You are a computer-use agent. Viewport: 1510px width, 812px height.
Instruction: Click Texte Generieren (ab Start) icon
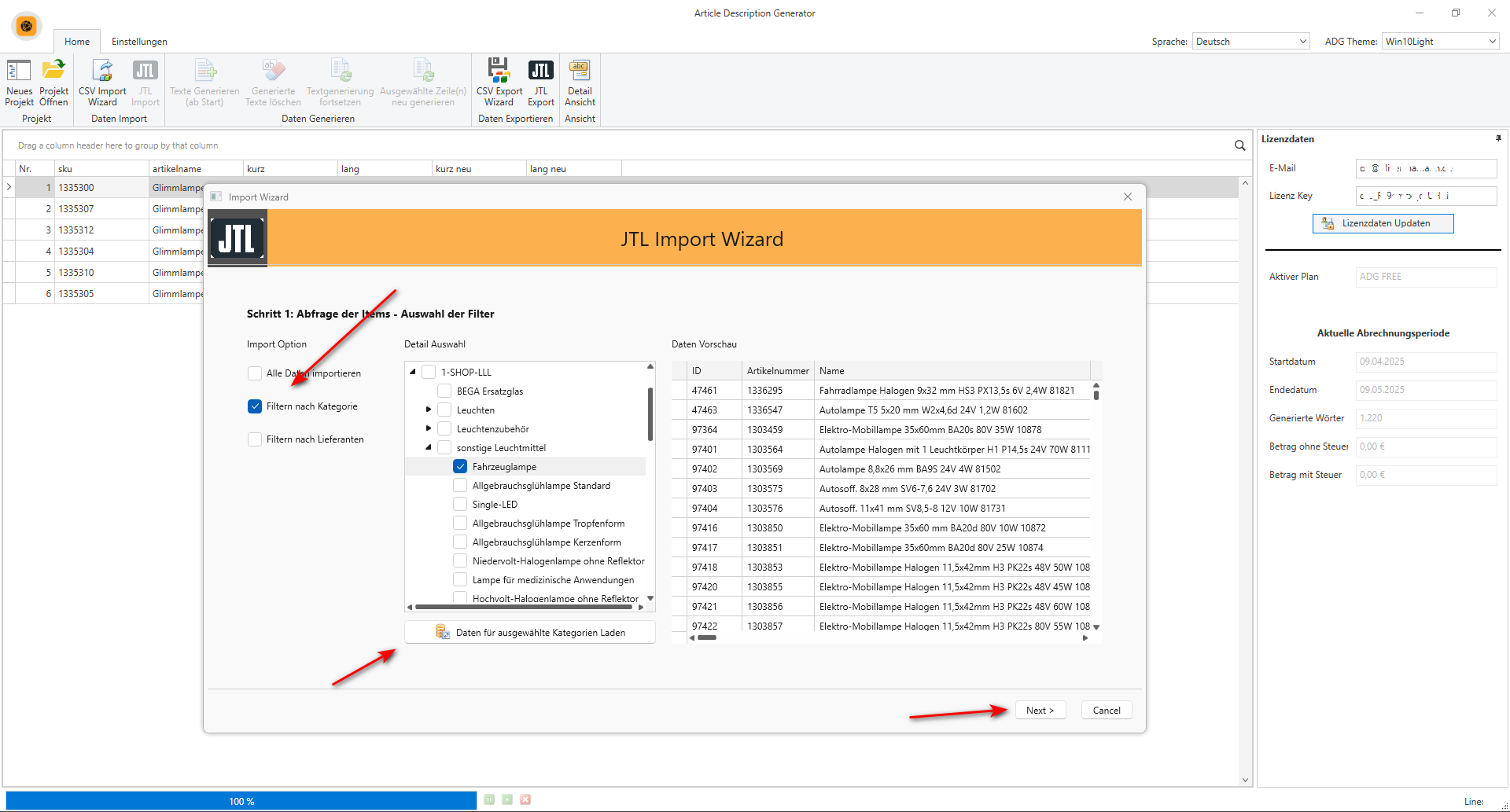pyautogui.click(x=204, y=71)
